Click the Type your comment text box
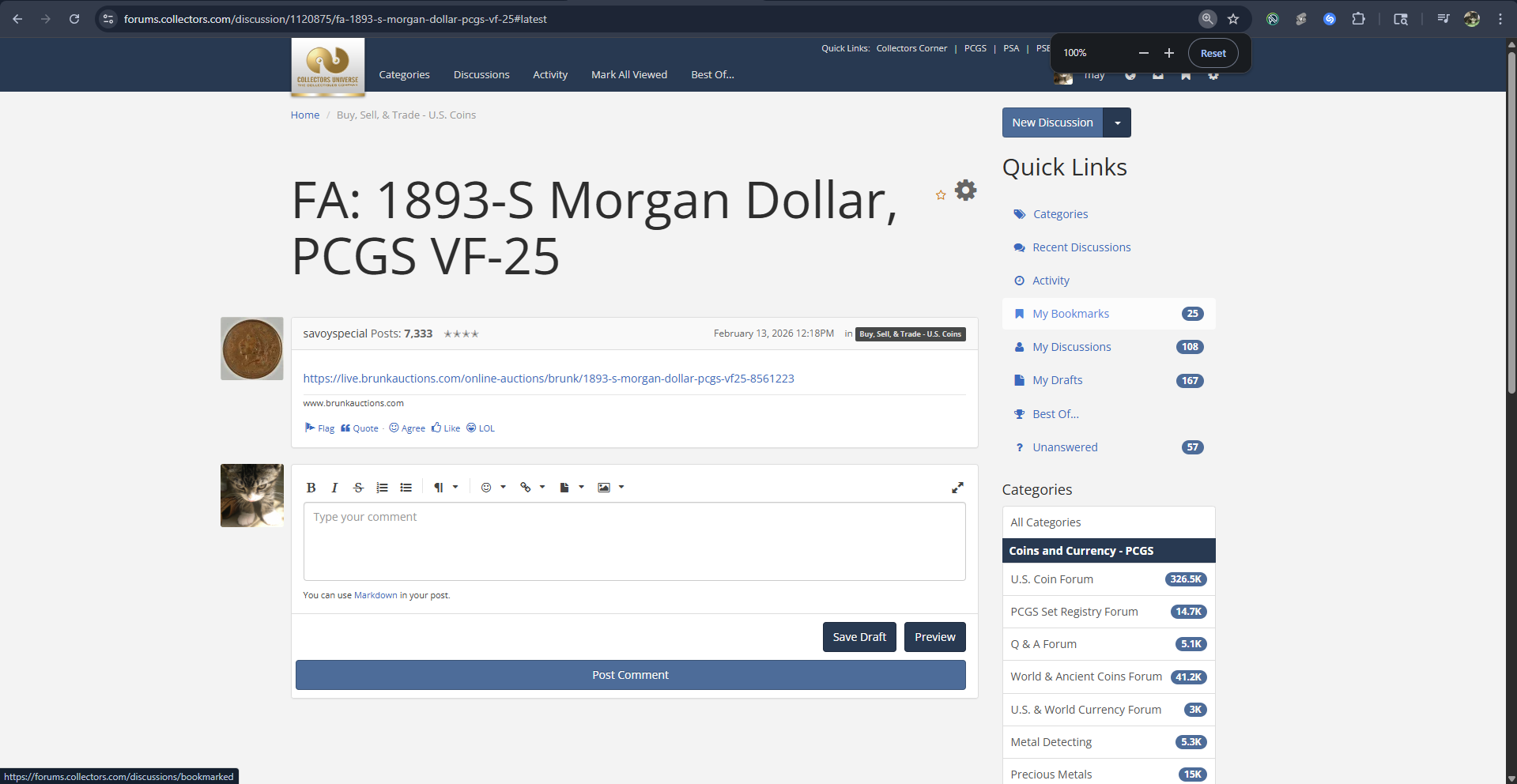1517x784 pixels. pos(634,541)
